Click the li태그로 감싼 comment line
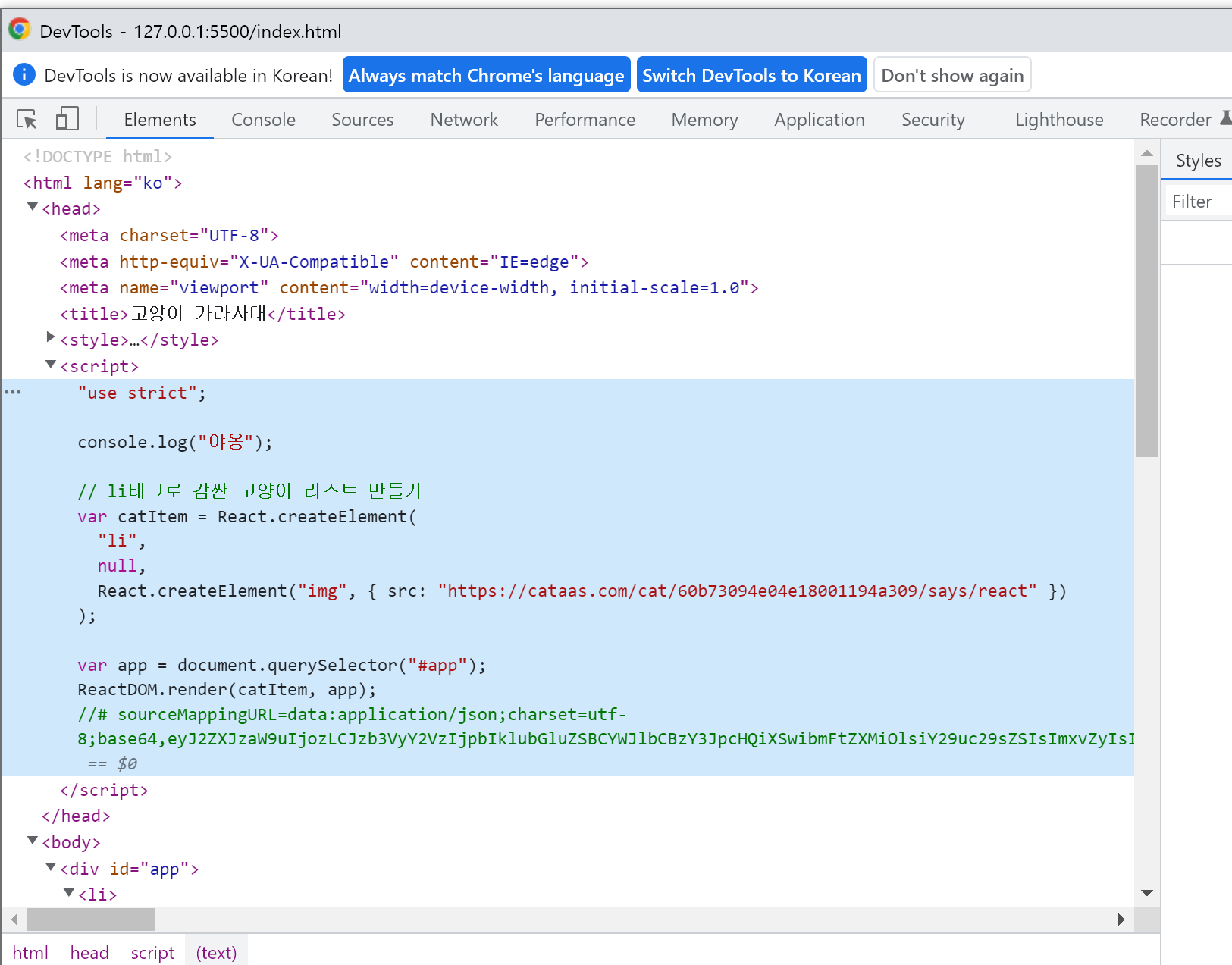This screenshot has height=965, width=1232. click(x=249, y=490)
